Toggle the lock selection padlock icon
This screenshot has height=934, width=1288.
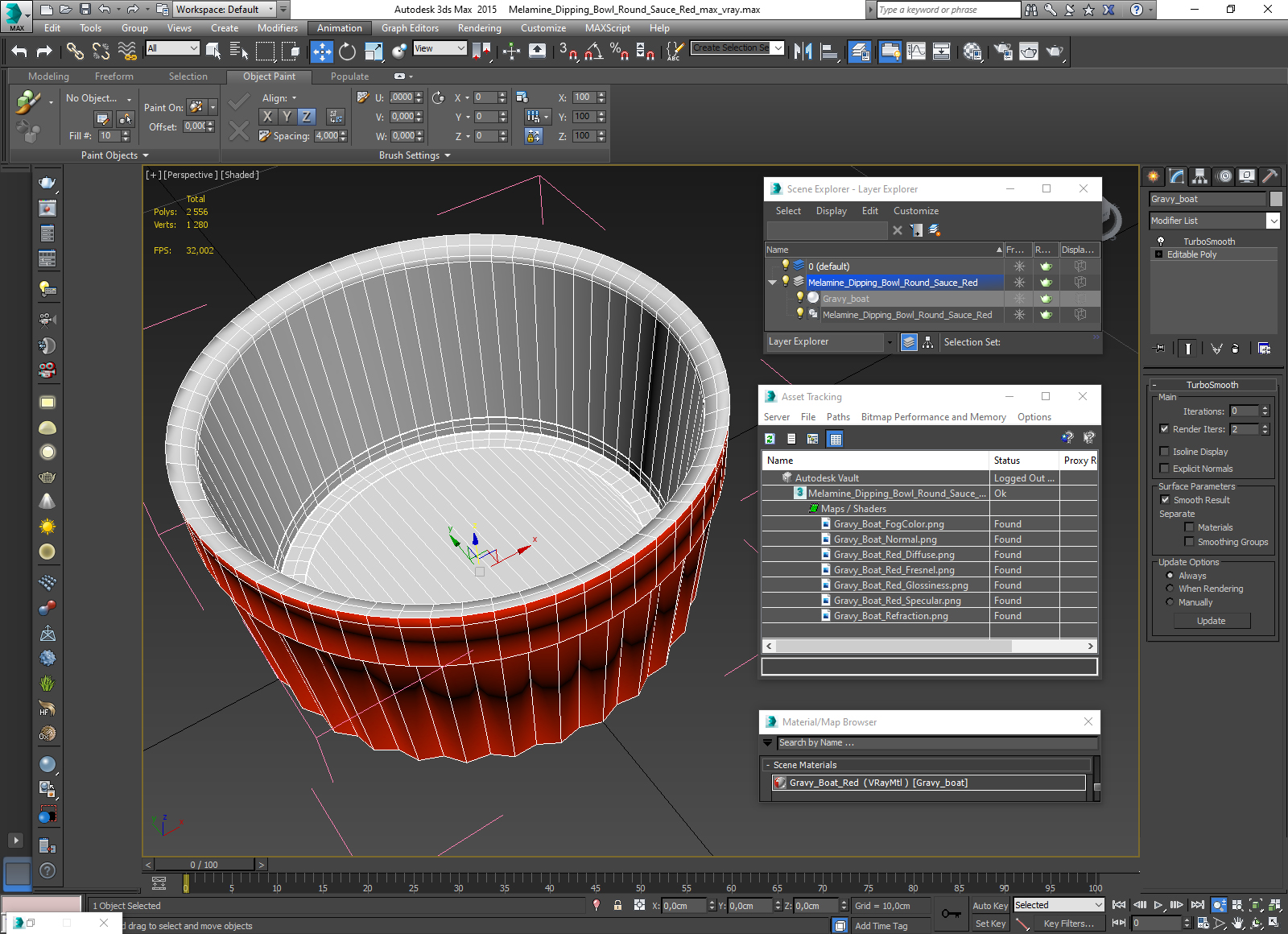click(x=617, y=905)
